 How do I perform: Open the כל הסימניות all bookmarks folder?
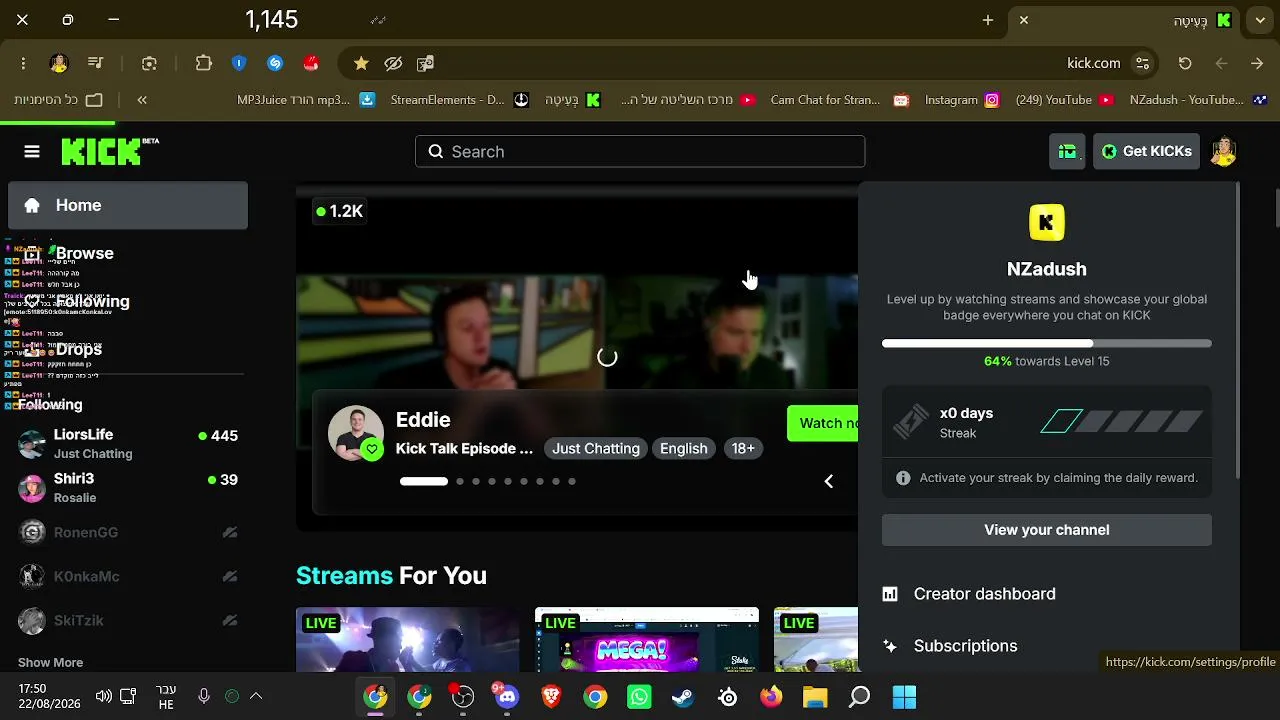coord(59,100)
